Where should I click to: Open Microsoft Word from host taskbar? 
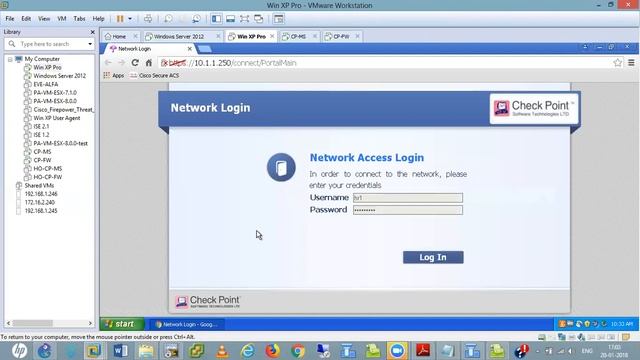tap(120, 351)
